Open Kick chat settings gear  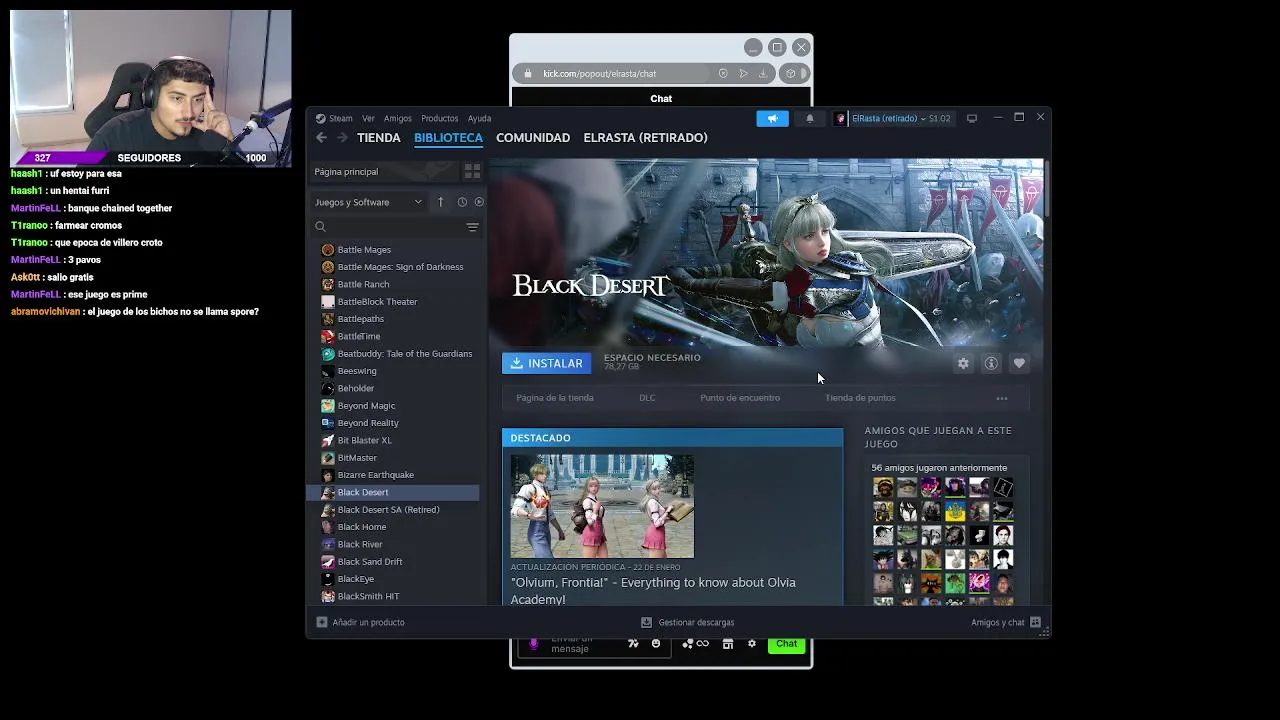click(752, 644)
